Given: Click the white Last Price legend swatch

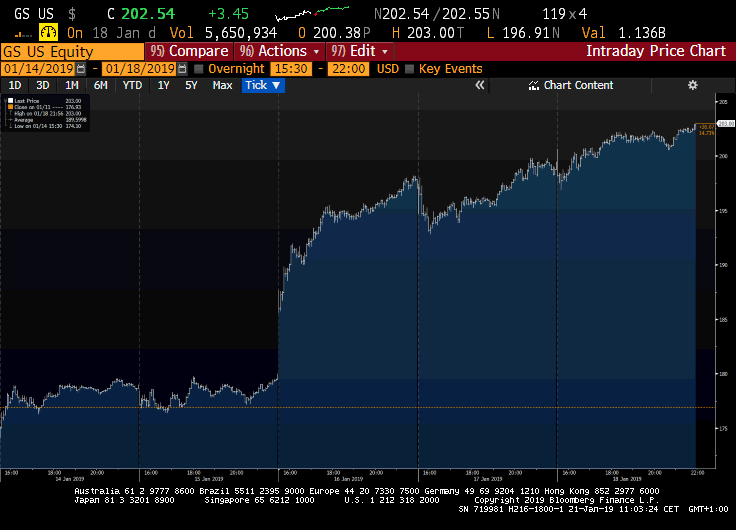Looking at the screenshot, I should tap(10, 100).
